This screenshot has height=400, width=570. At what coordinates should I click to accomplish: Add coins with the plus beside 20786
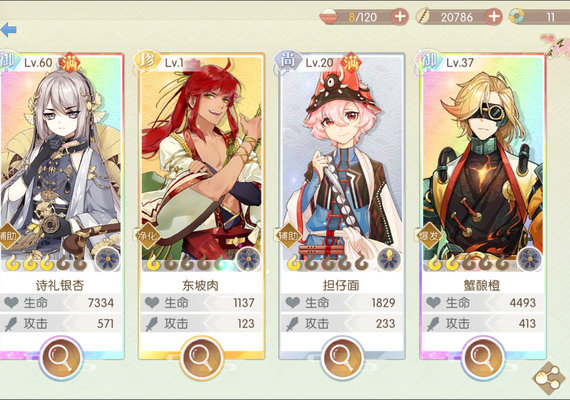click(494, 17)
